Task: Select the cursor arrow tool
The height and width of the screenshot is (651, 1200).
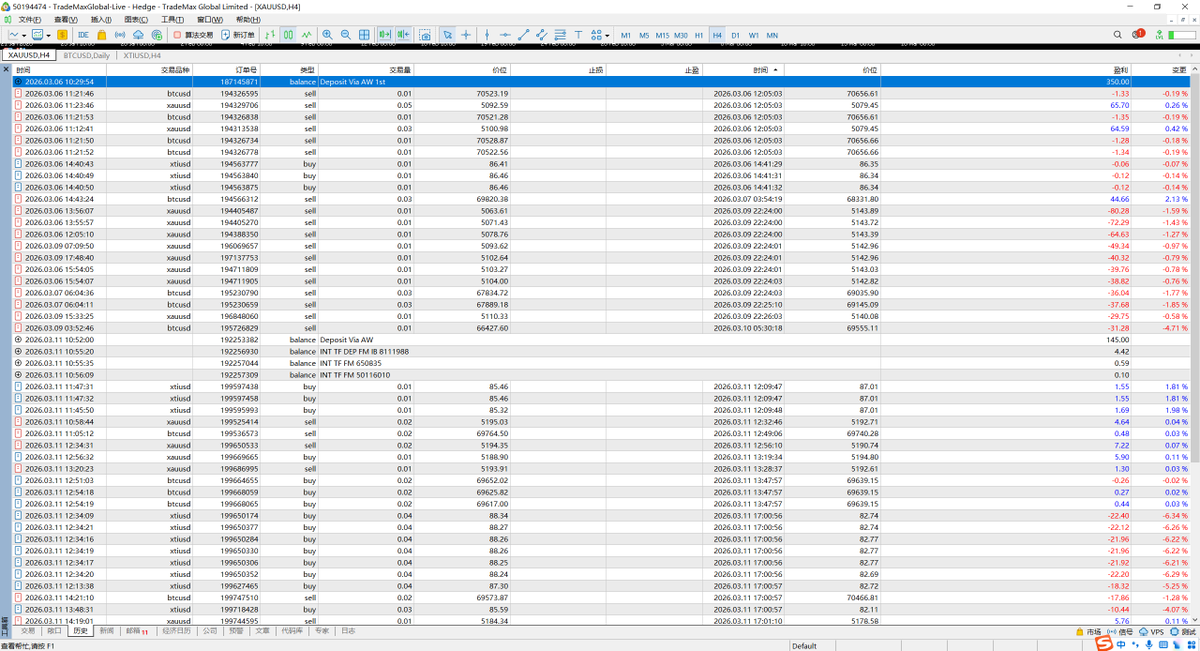Action: pyautogui.click(x=448, y=35)
